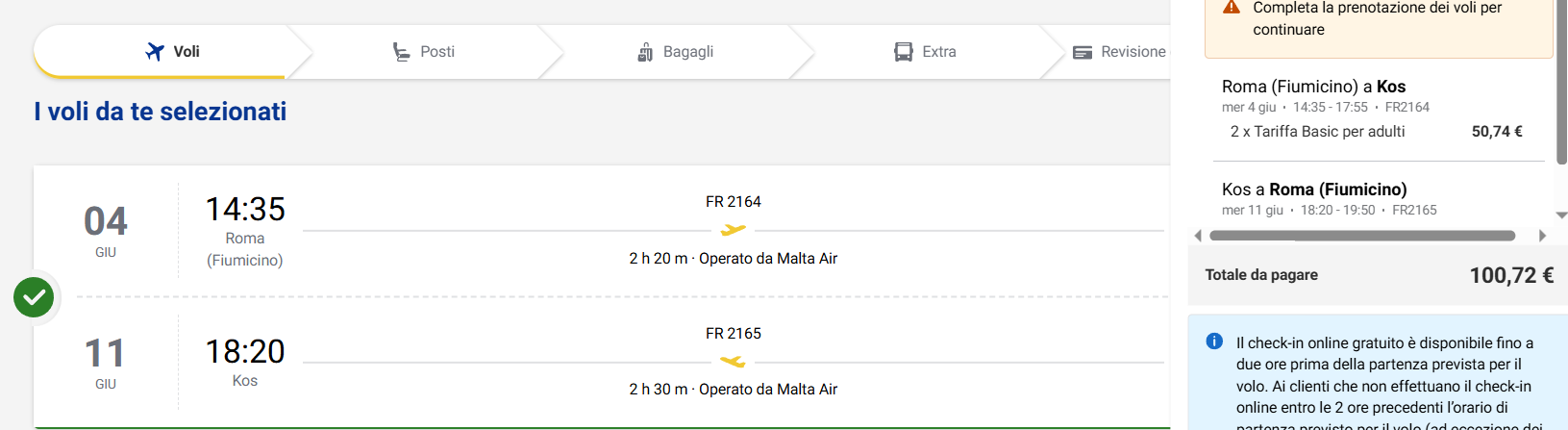The width and height of the screenshot is (1568, 430).
Task: Switch to the Posti tab
Action: point(424,52)
